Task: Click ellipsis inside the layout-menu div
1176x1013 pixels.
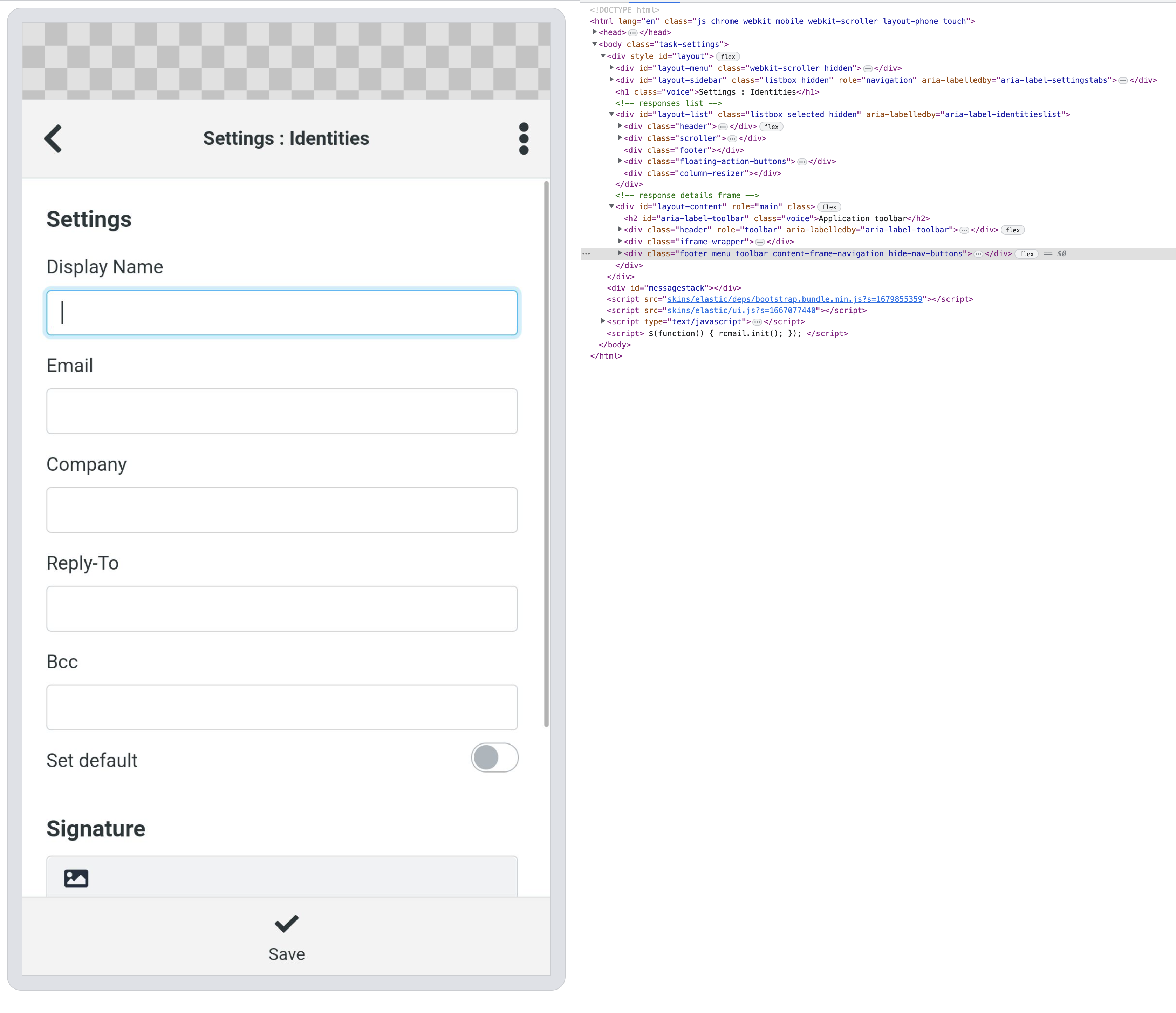Action: click(x=868, y=68)
